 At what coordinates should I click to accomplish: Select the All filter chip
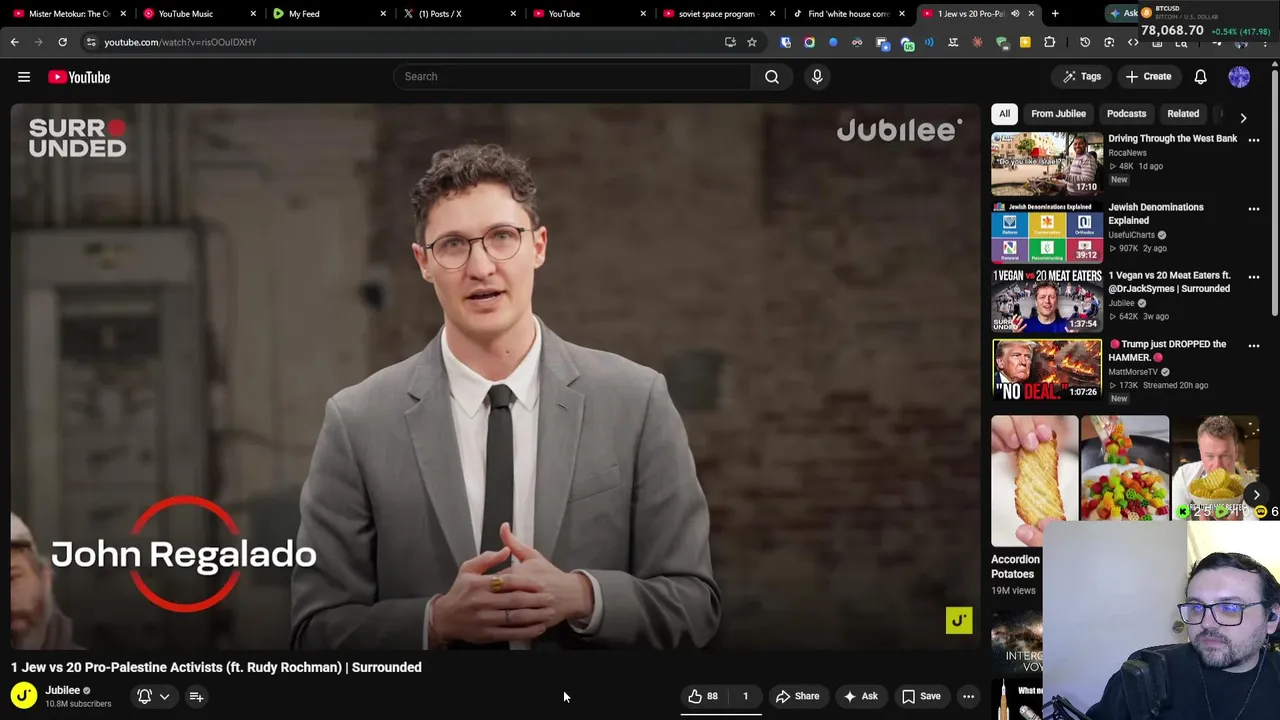coord(1004,114)
